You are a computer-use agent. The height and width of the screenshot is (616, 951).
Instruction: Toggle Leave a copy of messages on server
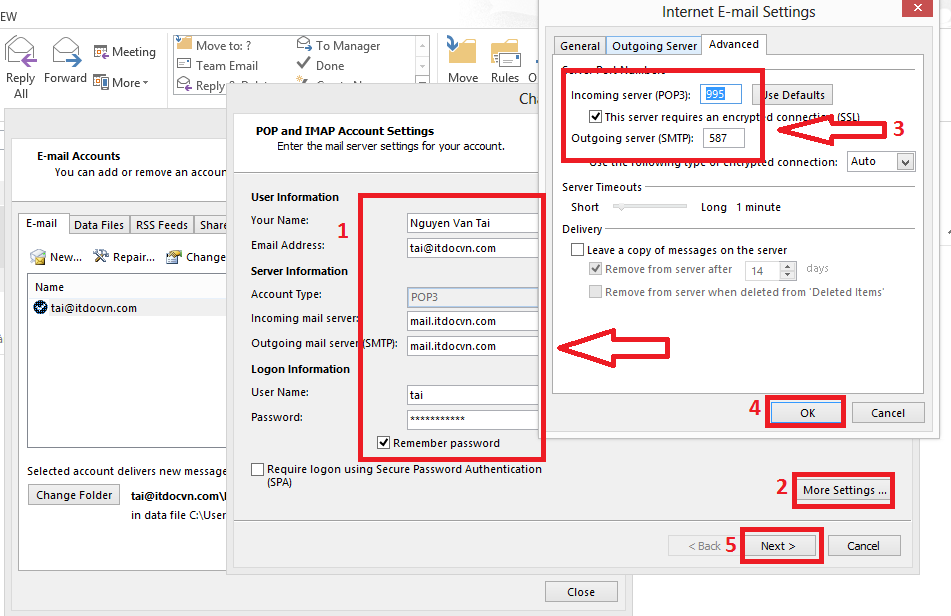[x=577, y=250]
